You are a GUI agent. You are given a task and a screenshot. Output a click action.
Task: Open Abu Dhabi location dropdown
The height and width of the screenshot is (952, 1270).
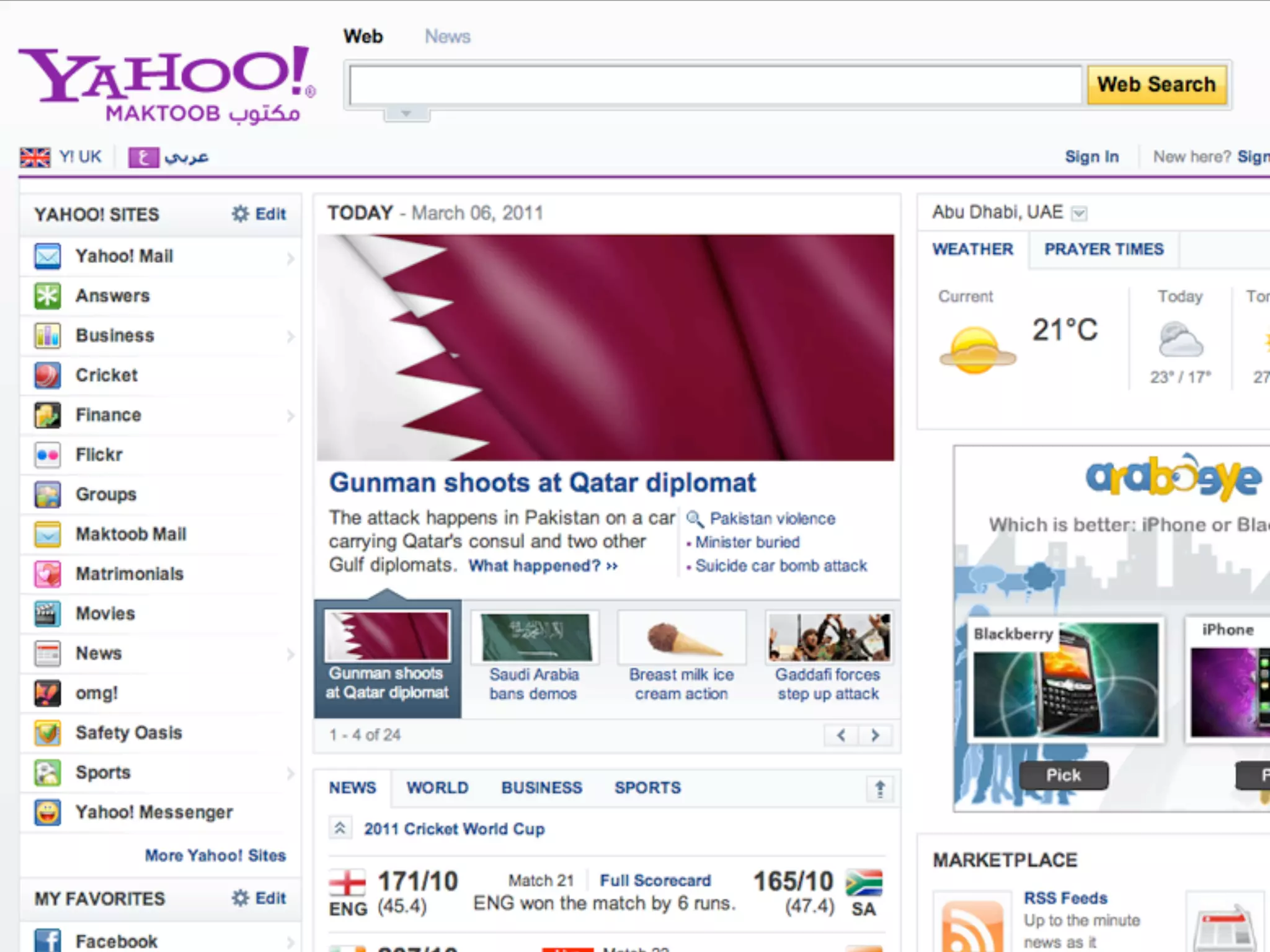click(x=1079, y=214)
